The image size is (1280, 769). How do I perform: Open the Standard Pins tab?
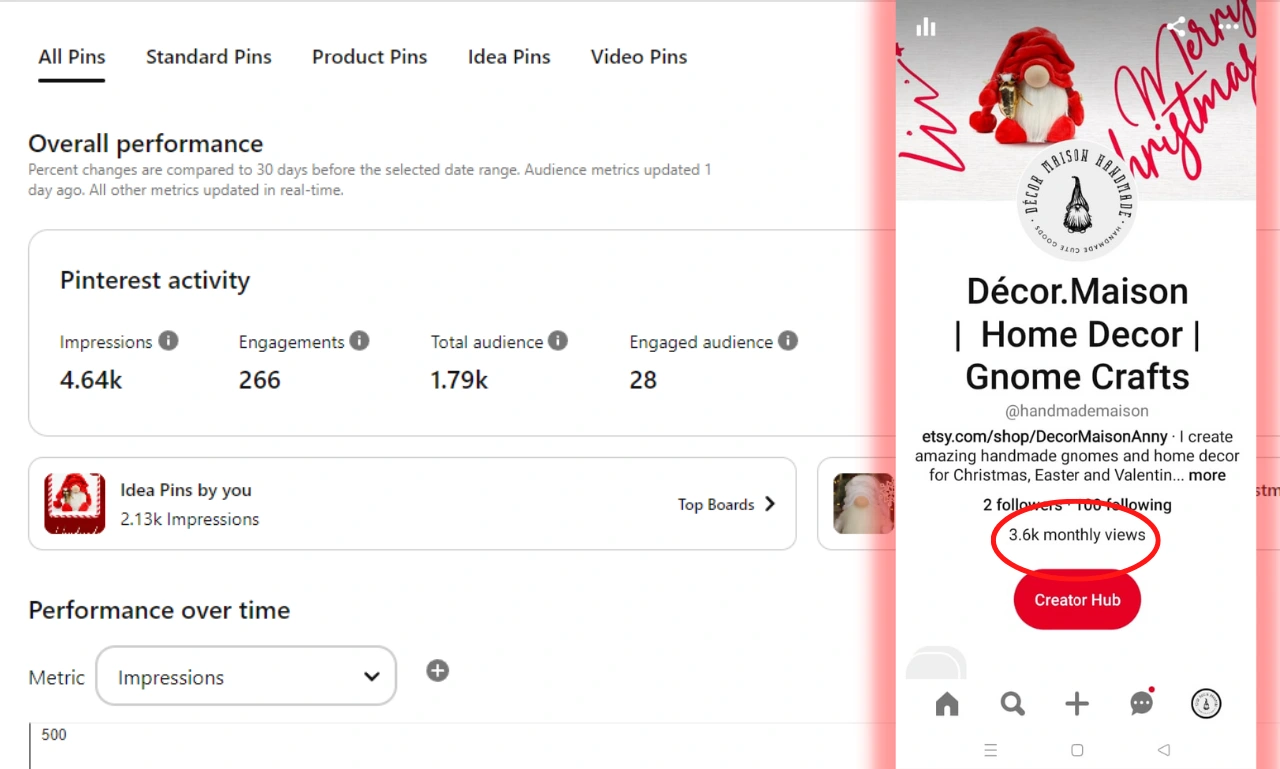(x=209, y=57)
